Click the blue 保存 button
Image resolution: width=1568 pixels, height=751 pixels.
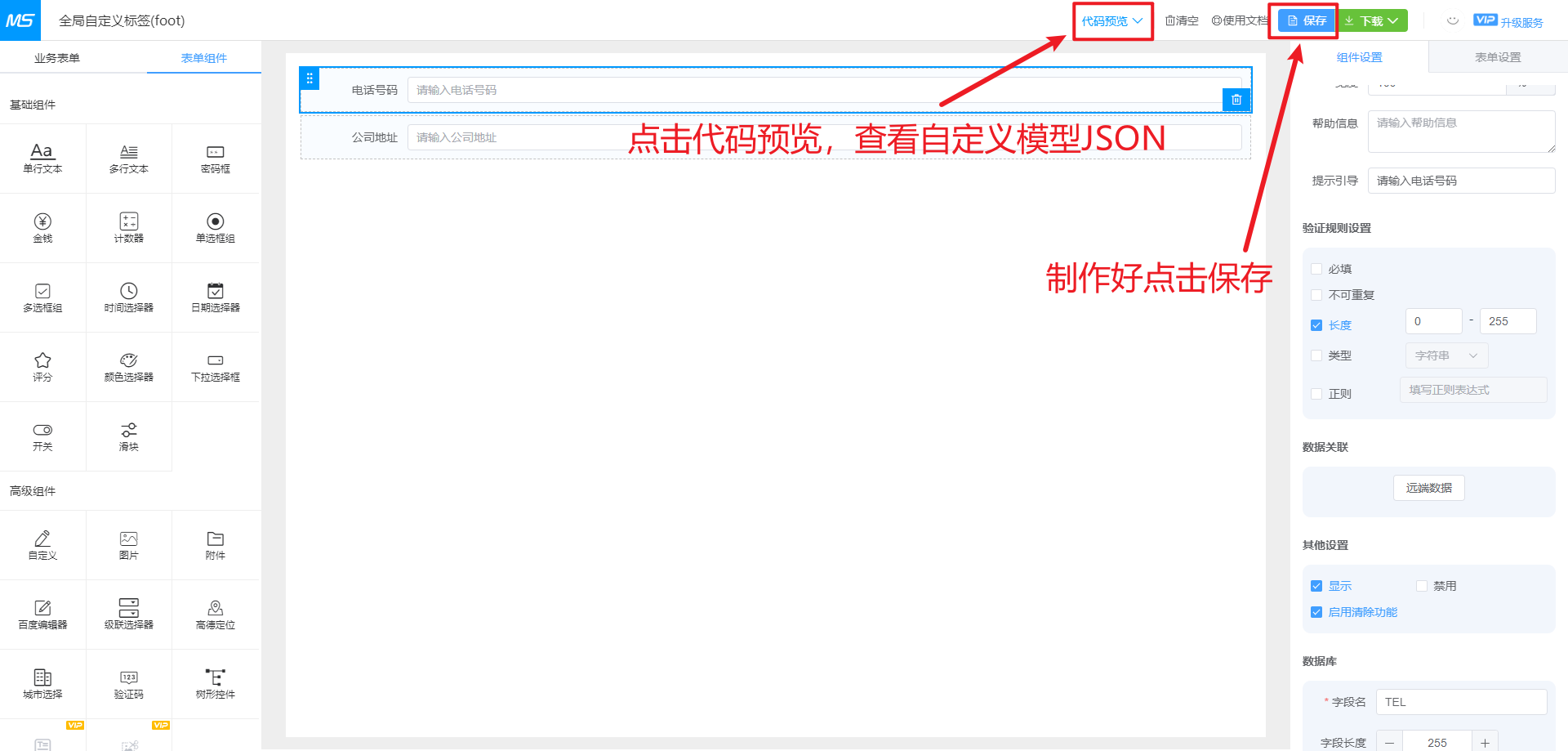[1307, 21]
